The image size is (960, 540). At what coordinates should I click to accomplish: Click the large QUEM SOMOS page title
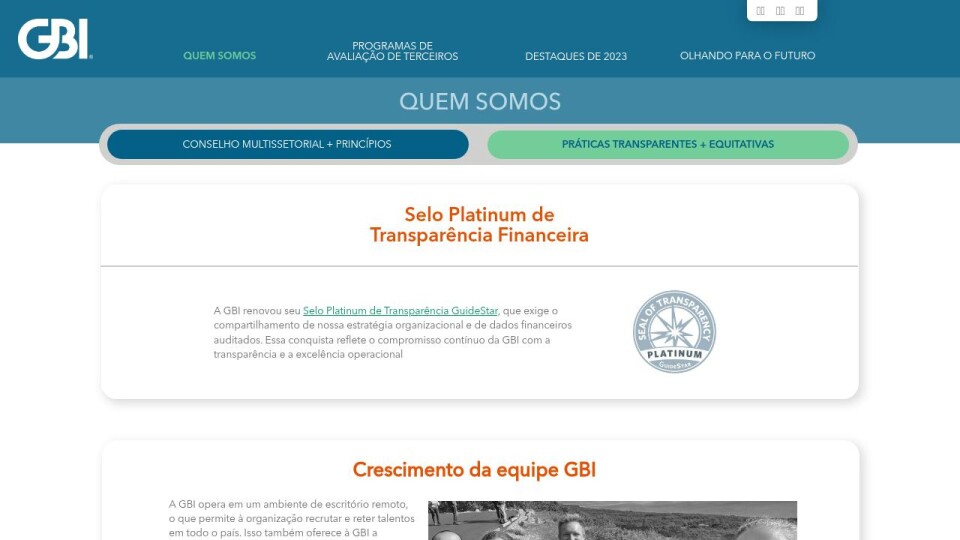480,102
